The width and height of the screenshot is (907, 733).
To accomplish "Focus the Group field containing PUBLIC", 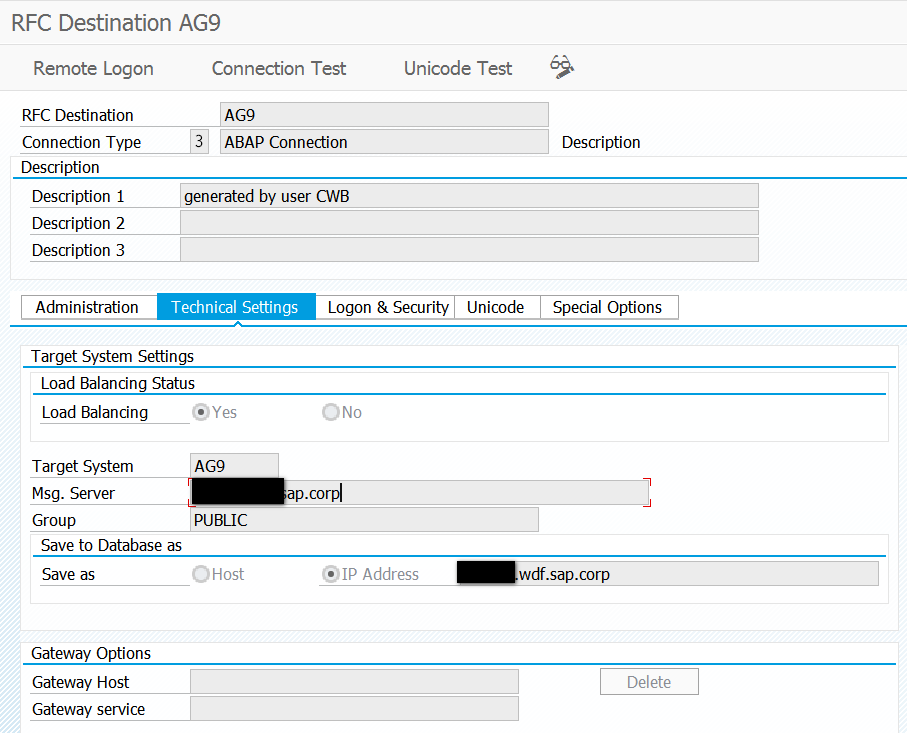I will pyautogui.click(x=364, y=520).
